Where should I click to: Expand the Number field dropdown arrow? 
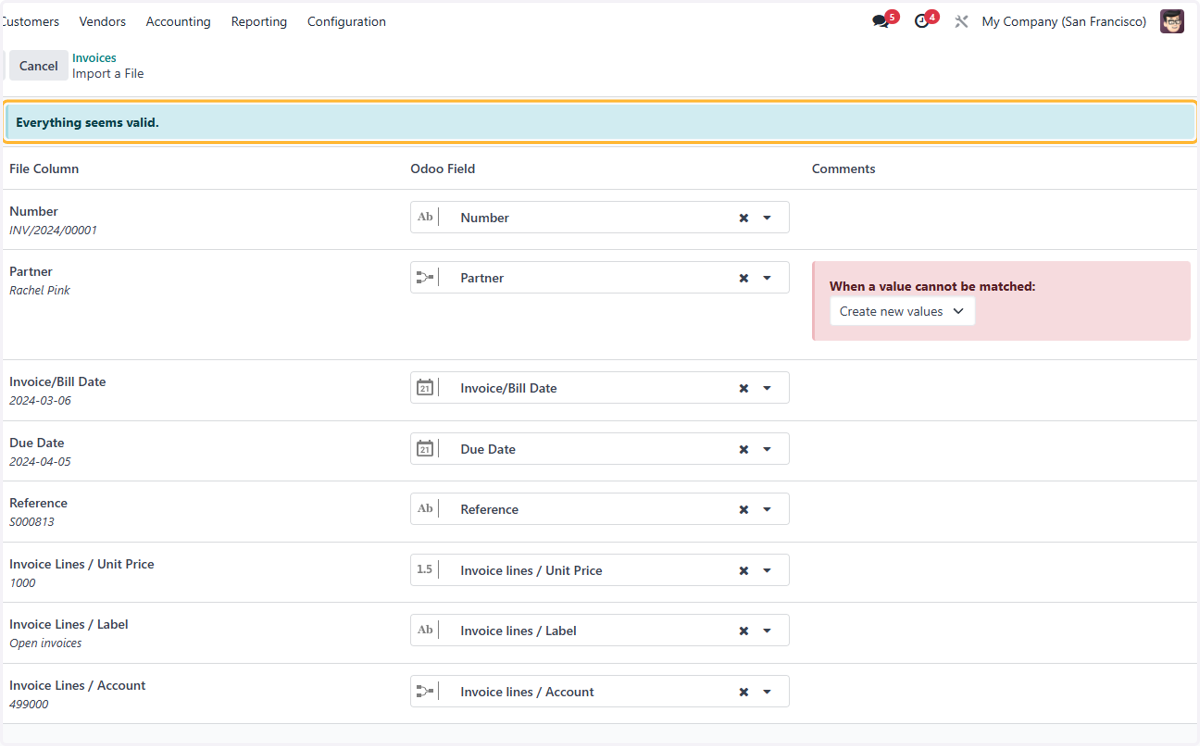pos(767,218)
